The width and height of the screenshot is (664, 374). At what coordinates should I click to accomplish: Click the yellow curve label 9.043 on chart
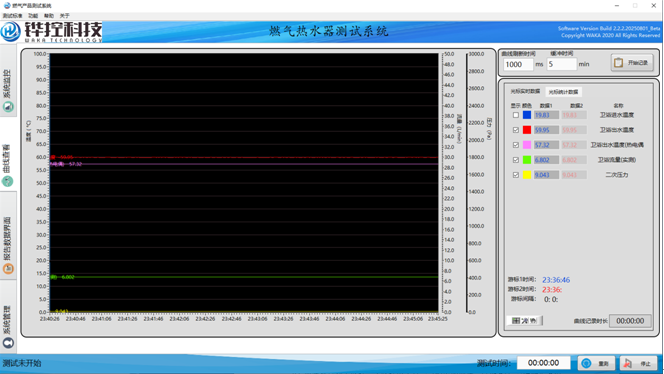(x=61, y=310)
